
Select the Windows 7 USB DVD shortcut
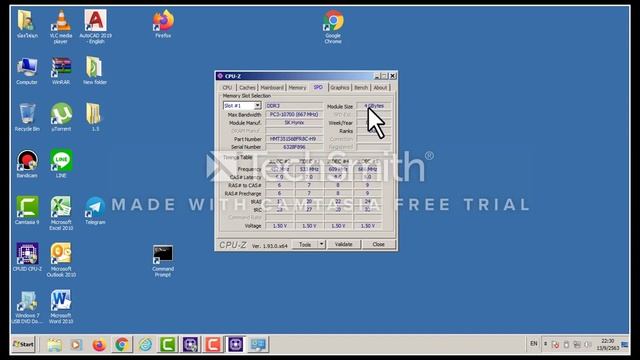pos(27,307)
